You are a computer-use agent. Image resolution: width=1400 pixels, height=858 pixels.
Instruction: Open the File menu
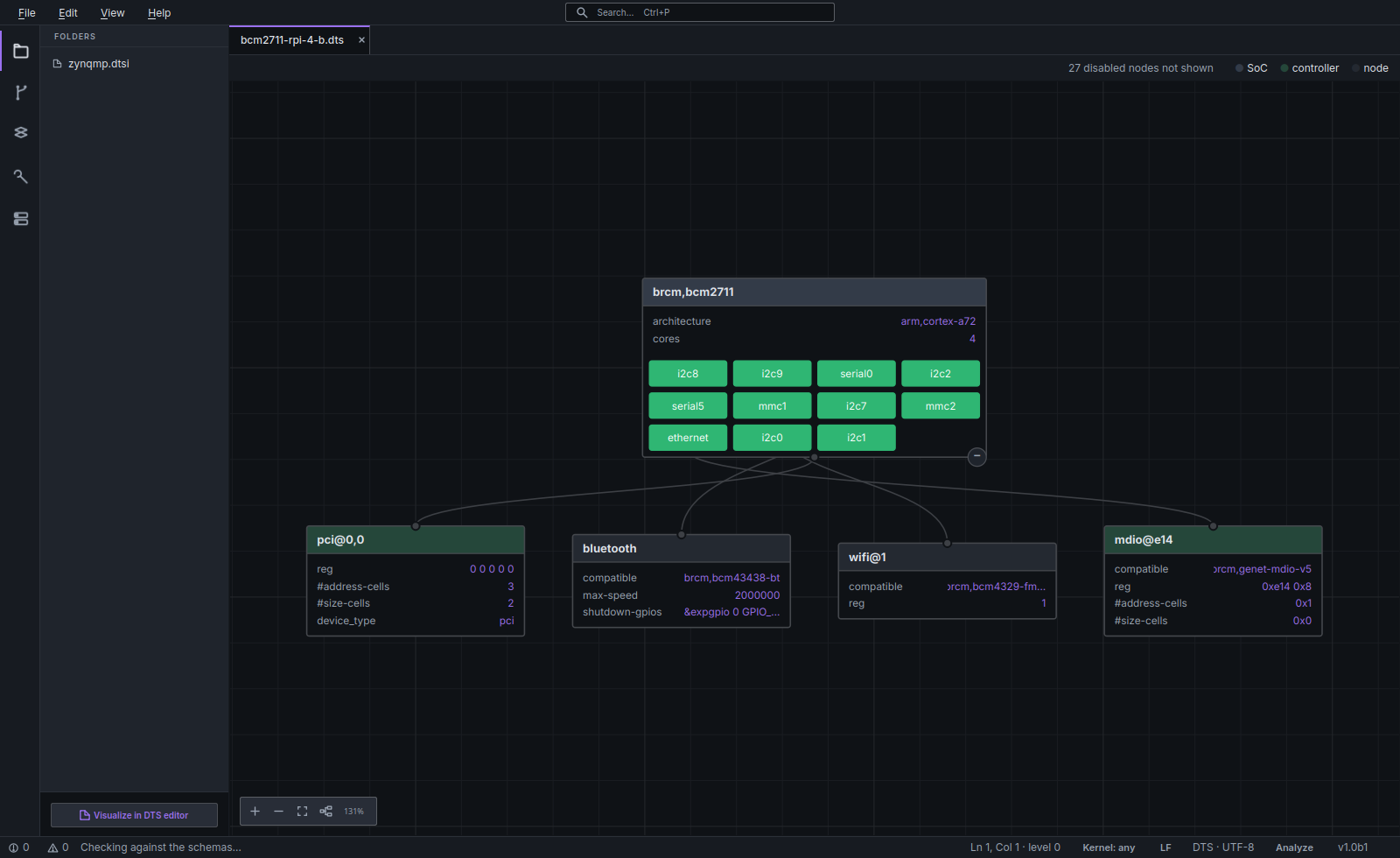(27, 12)
